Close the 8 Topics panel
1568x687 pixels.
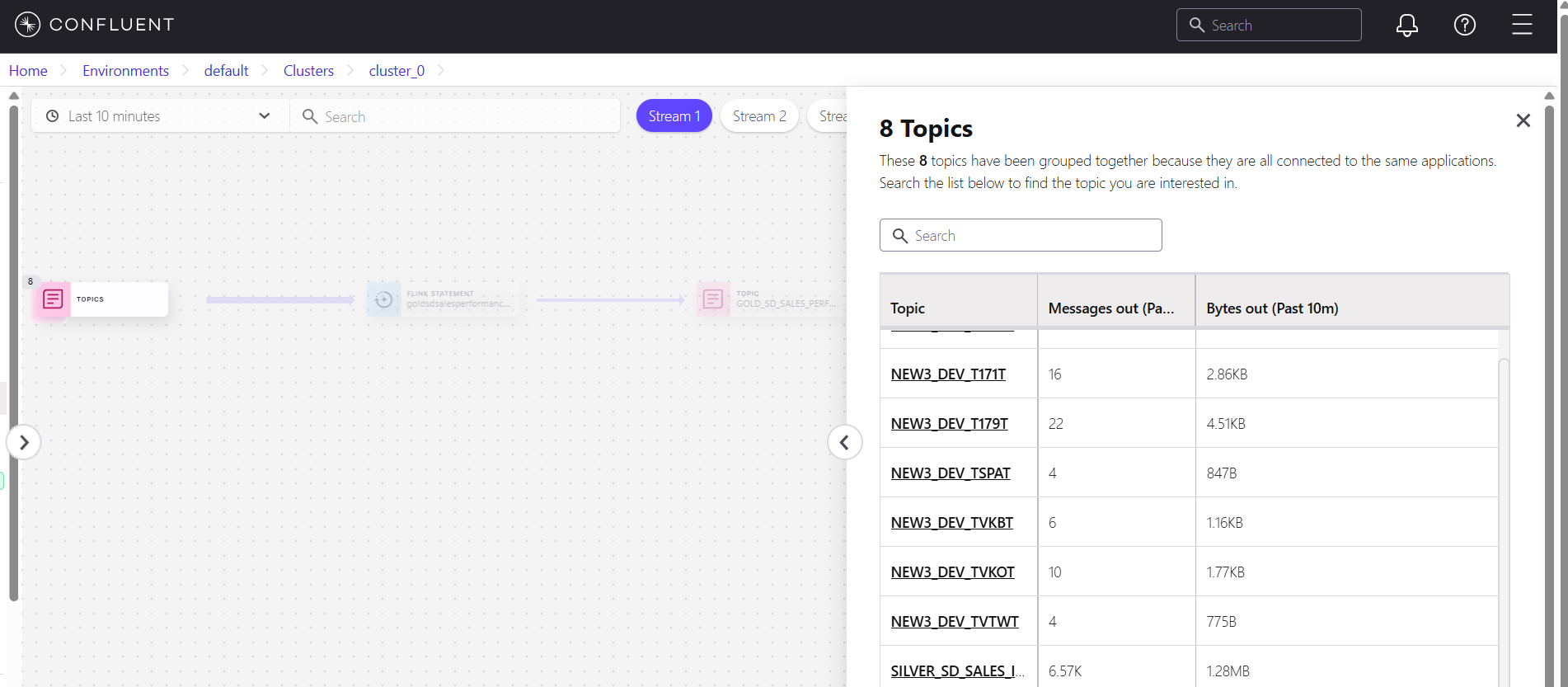point(1523,121)
